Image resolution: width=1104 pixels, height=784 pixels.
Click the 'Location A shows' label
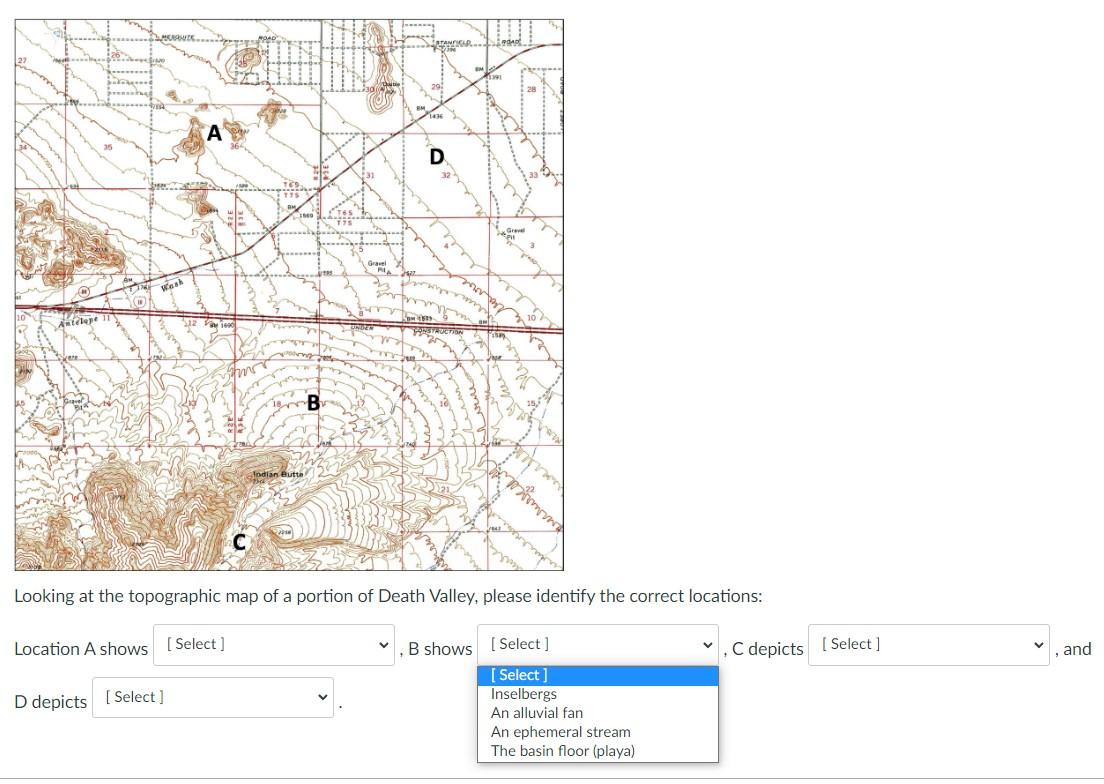pyautogui.click(x=81, y=649)
